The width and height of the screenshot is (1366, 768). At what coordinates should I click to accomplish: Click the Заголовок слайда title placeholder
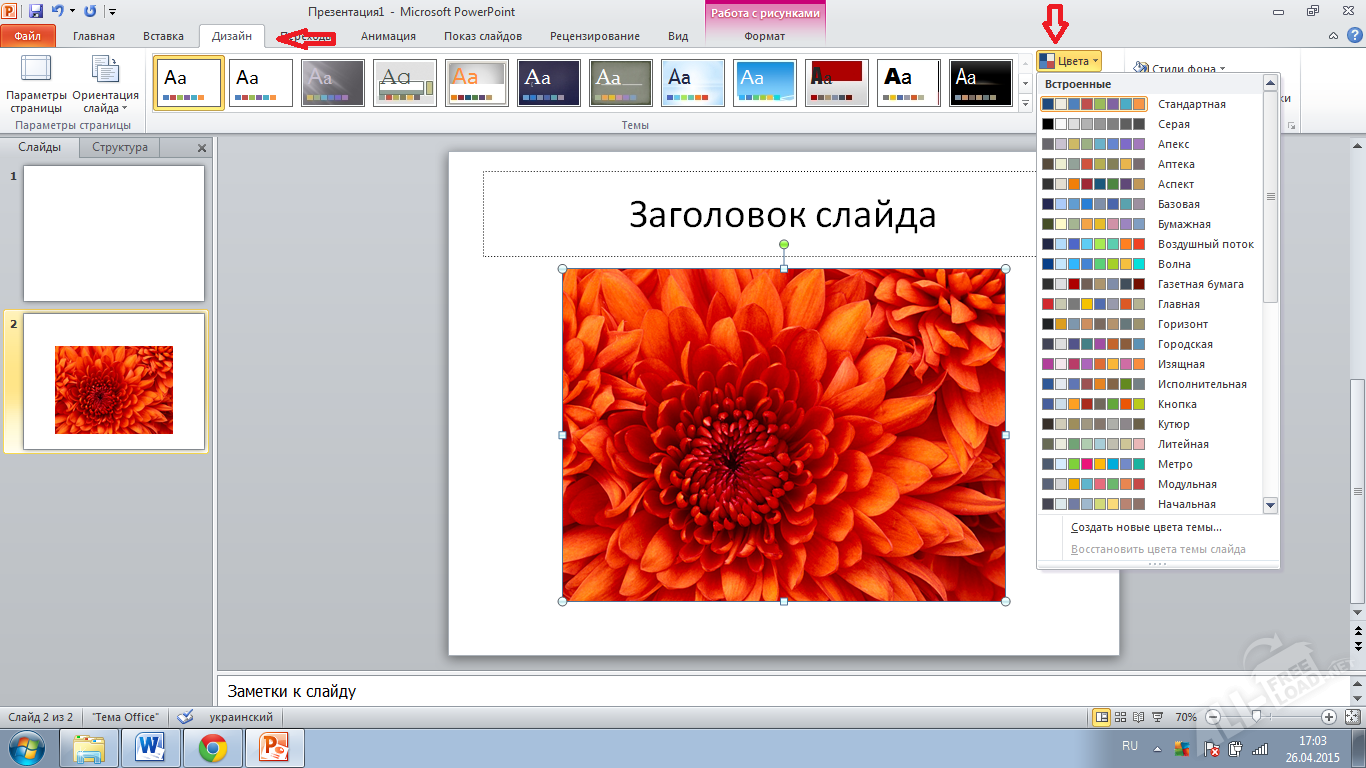pos(783,214)
